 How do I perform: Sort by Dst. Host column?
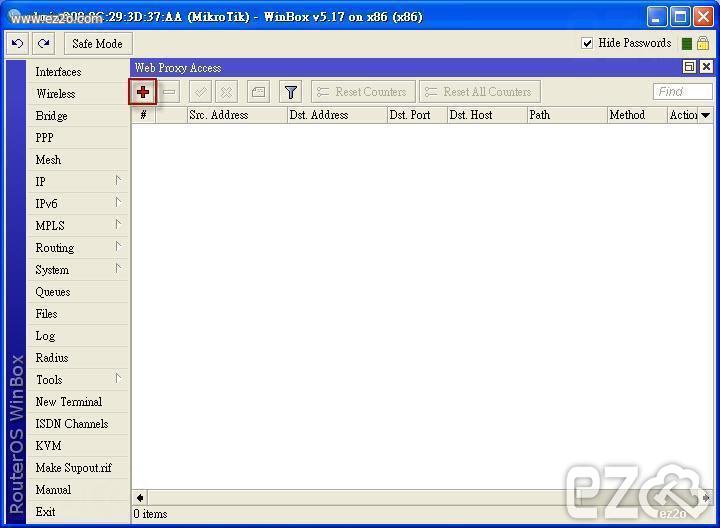[487, 115]
